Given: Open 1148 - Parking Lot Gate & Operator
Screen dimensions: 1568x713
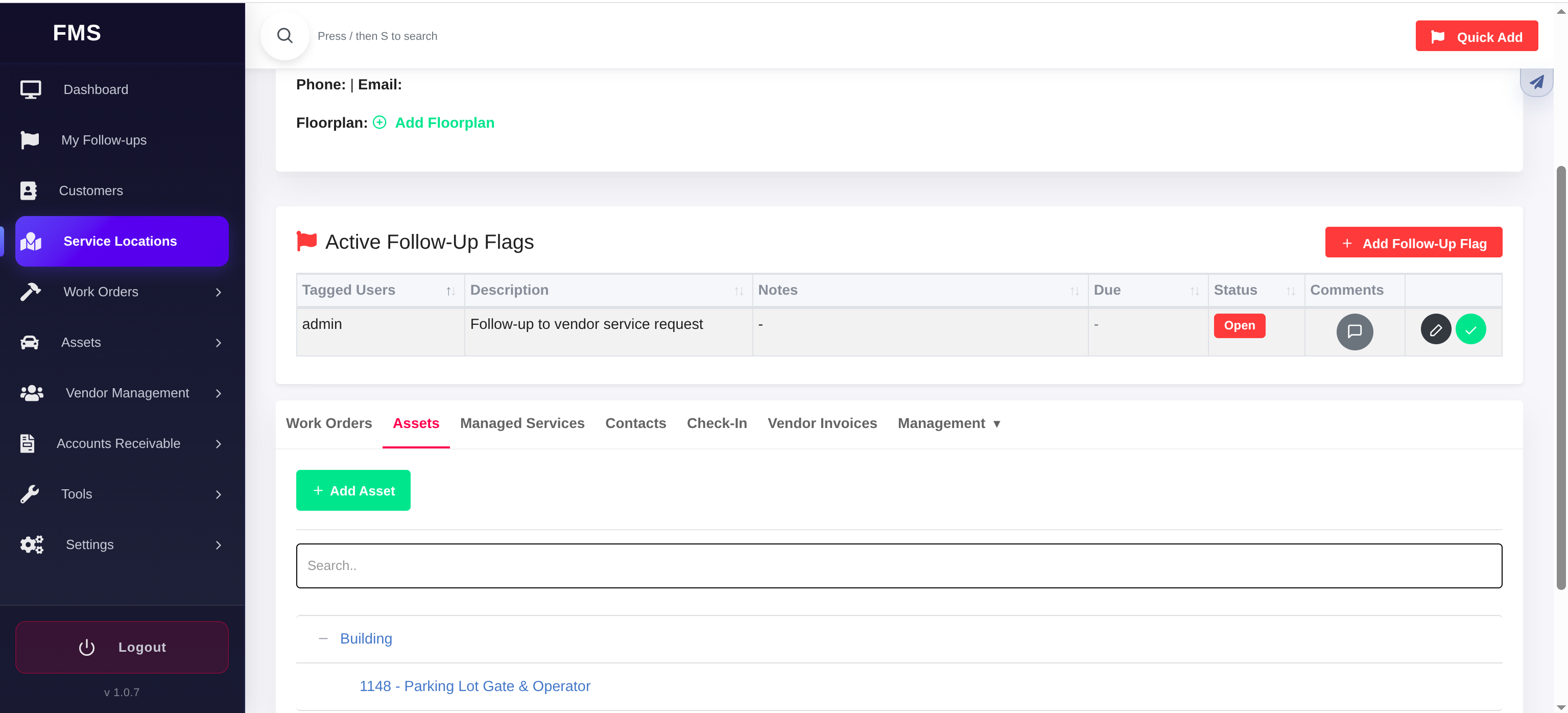Looking at the screenshot, I should click(475, 685).
